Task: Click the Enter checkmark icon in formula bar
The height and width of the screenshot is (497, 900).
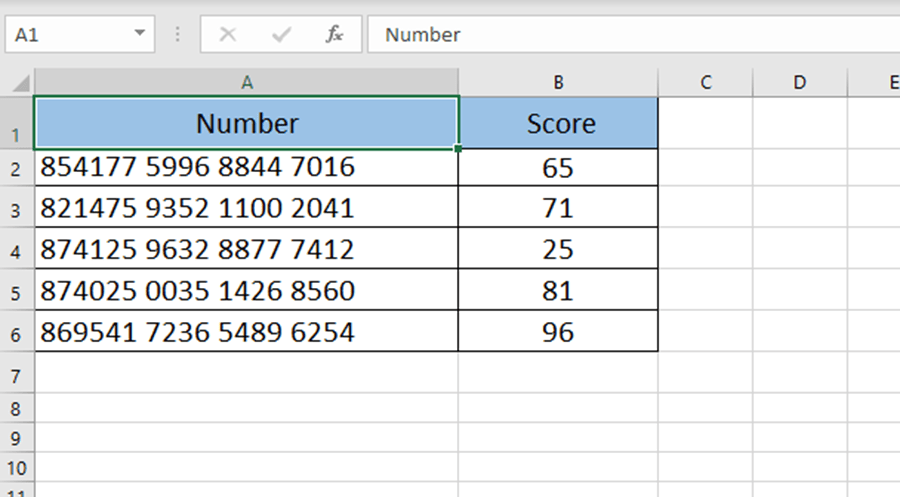Action: [281, 34]
